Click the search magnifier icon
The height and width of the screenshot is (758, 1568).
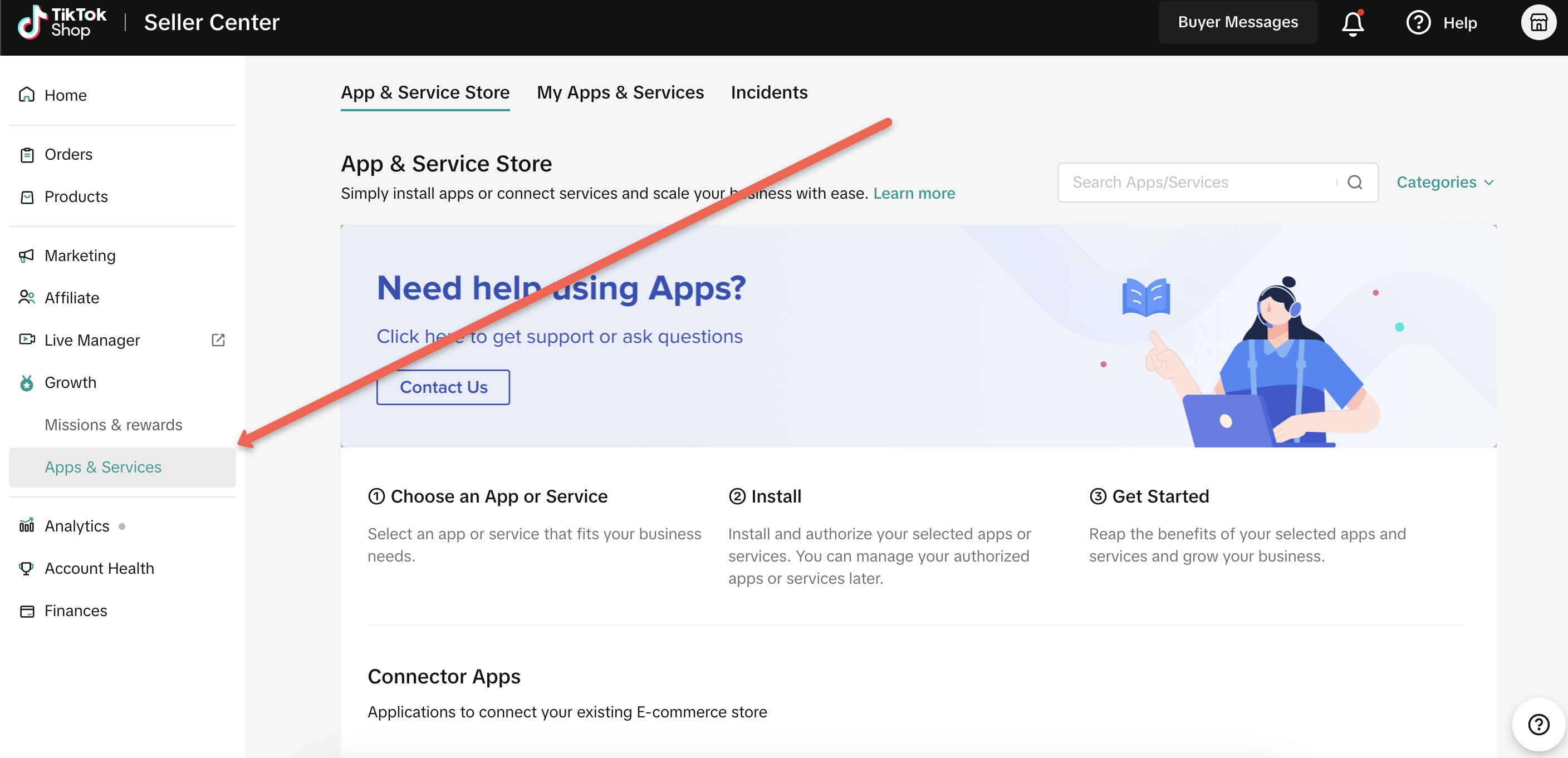click(x=1354, y=183)
